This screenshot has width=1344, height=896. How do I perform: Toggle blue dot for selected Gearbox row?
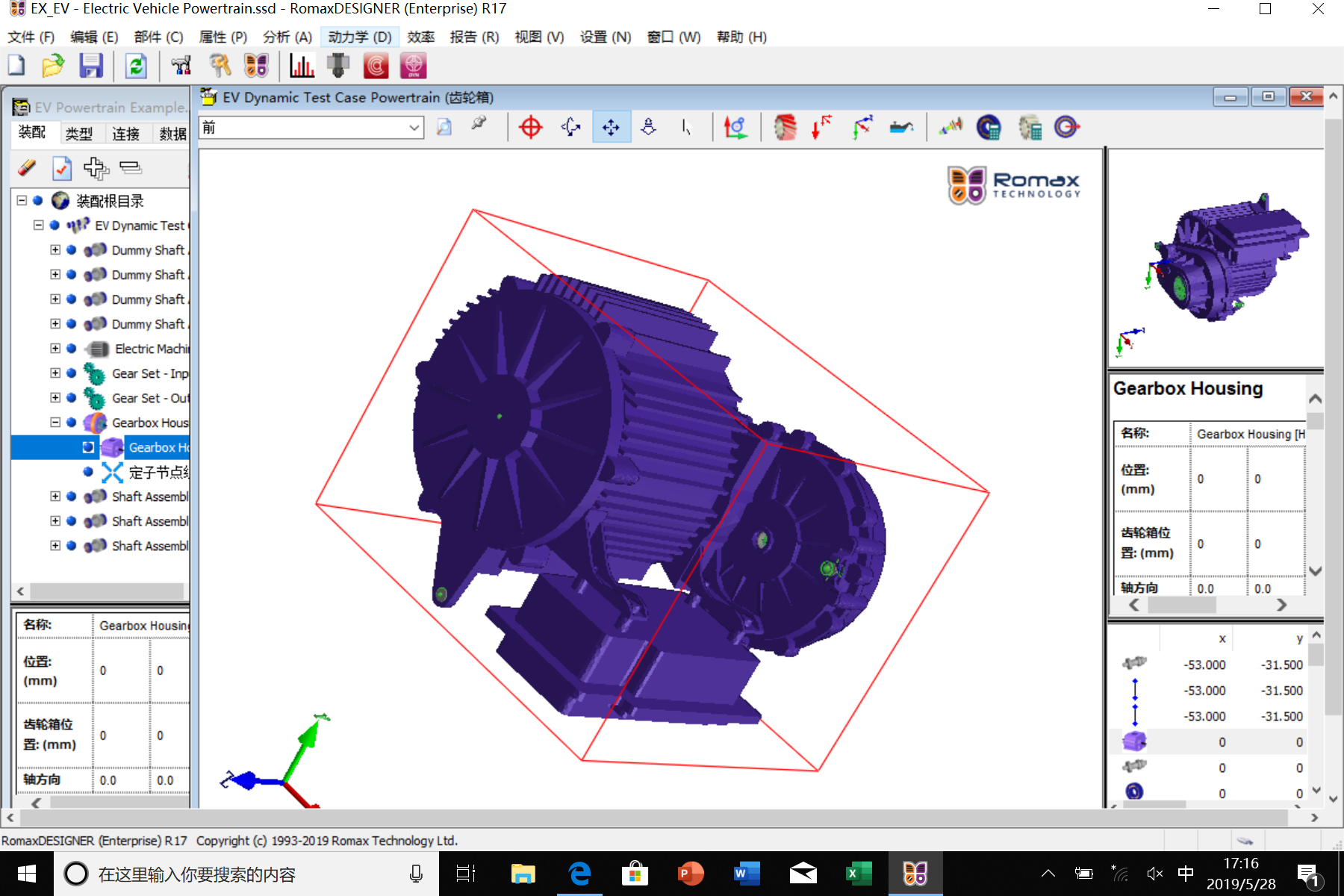(x=88, y=447)
